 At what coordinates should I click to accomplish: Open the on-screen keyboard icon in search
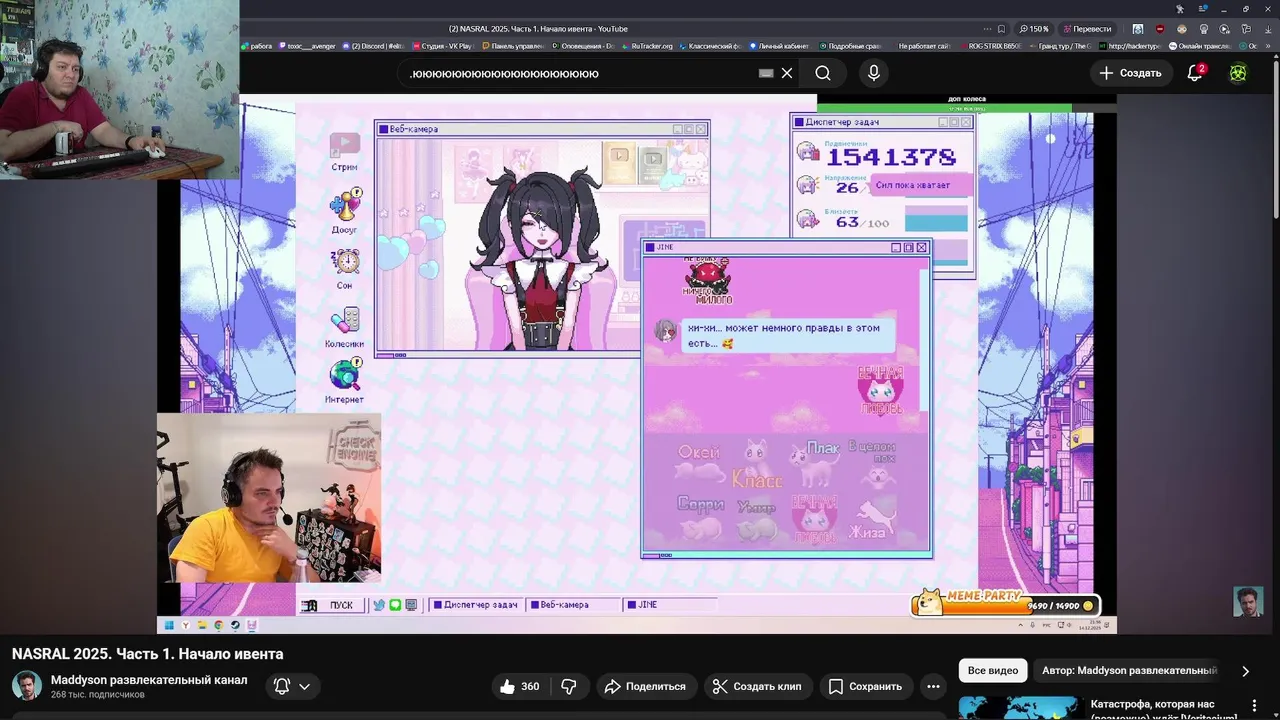(766, 73)
